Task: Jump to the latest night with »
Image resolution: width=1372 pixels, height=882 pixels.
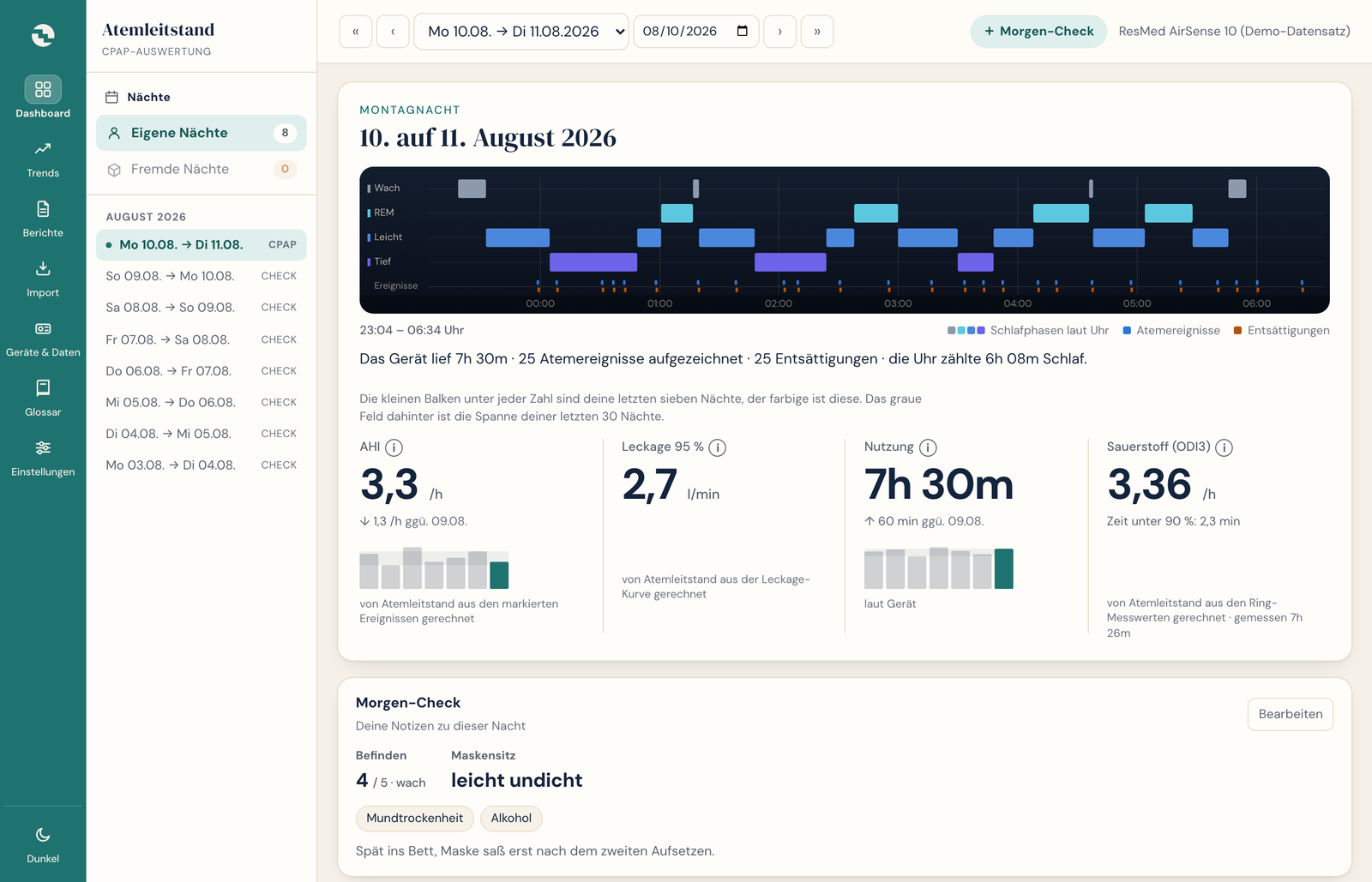Action: point(817,32)
